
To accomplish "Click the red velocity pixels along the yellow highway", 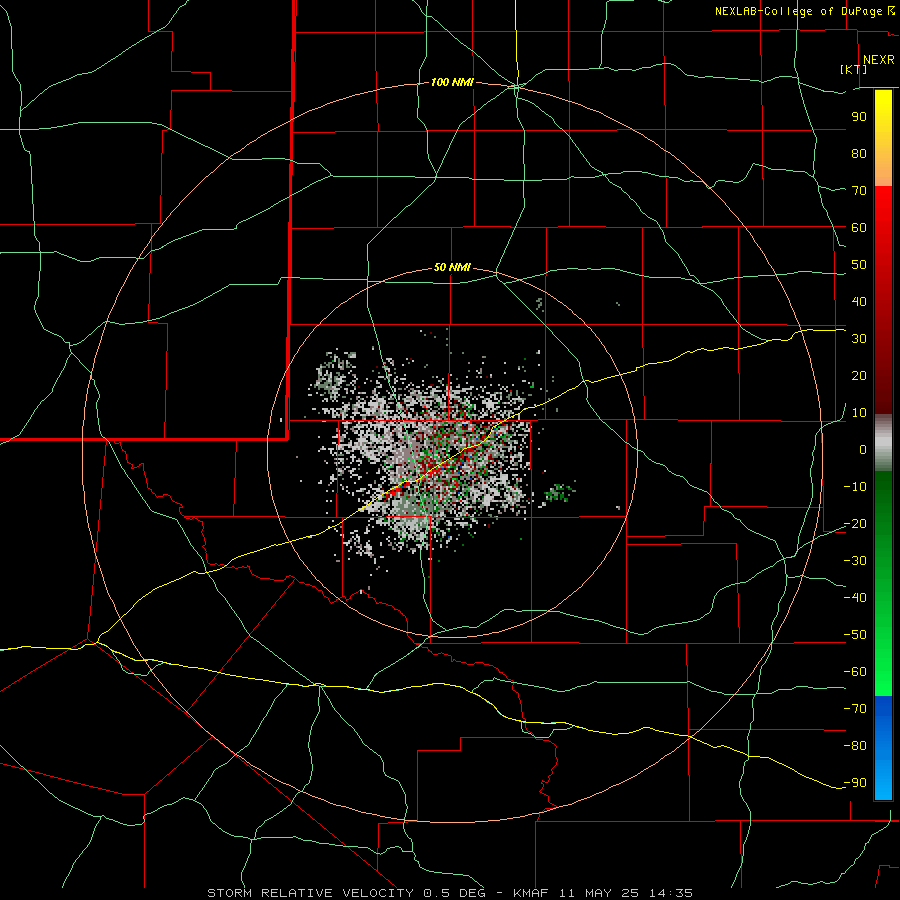I will pos(398,490).
